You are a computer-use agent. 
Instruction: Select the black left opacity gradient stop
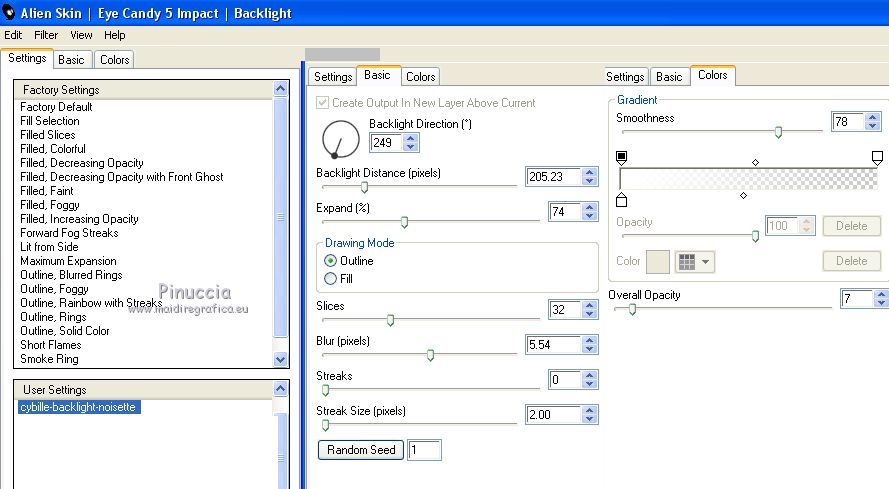tap(621, 157)
